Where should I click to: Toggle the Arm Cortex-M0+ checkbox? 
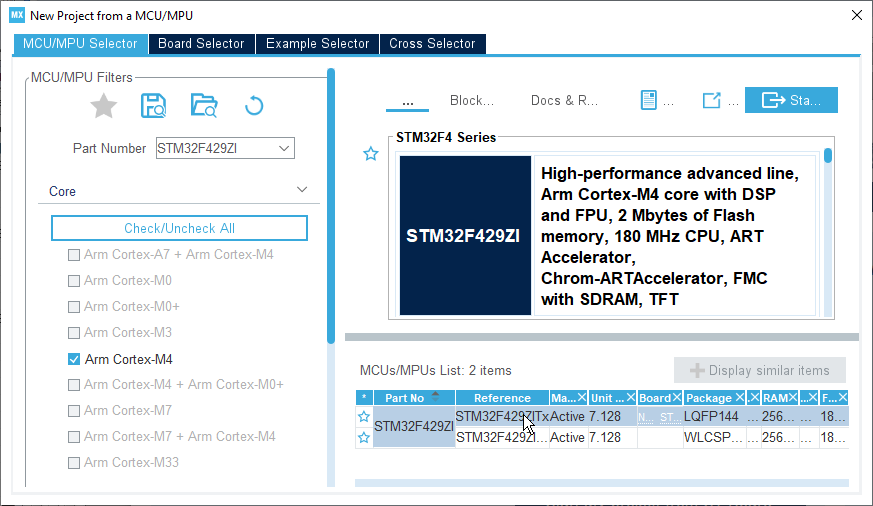click(x=73, y=307)
